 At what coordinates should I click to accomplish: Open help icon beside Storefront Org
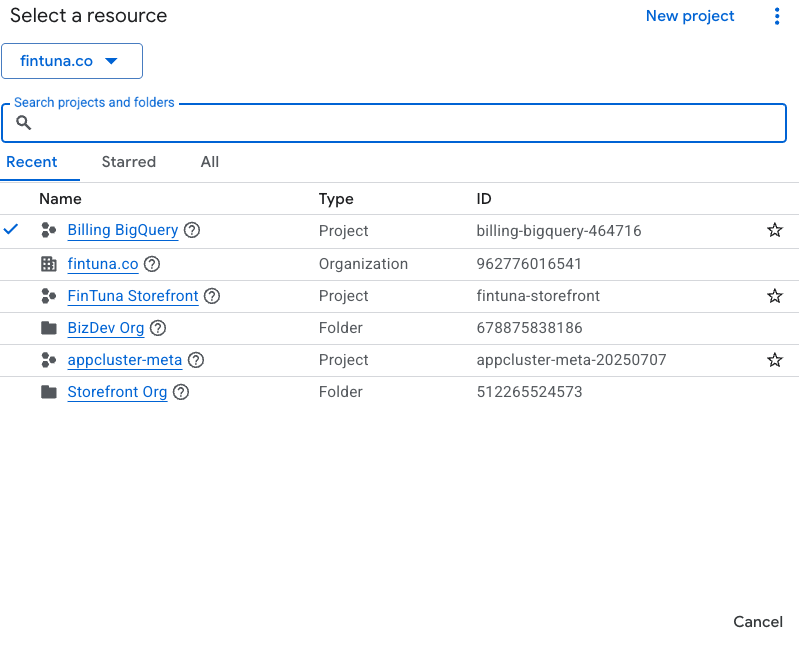tap(181, 392)
